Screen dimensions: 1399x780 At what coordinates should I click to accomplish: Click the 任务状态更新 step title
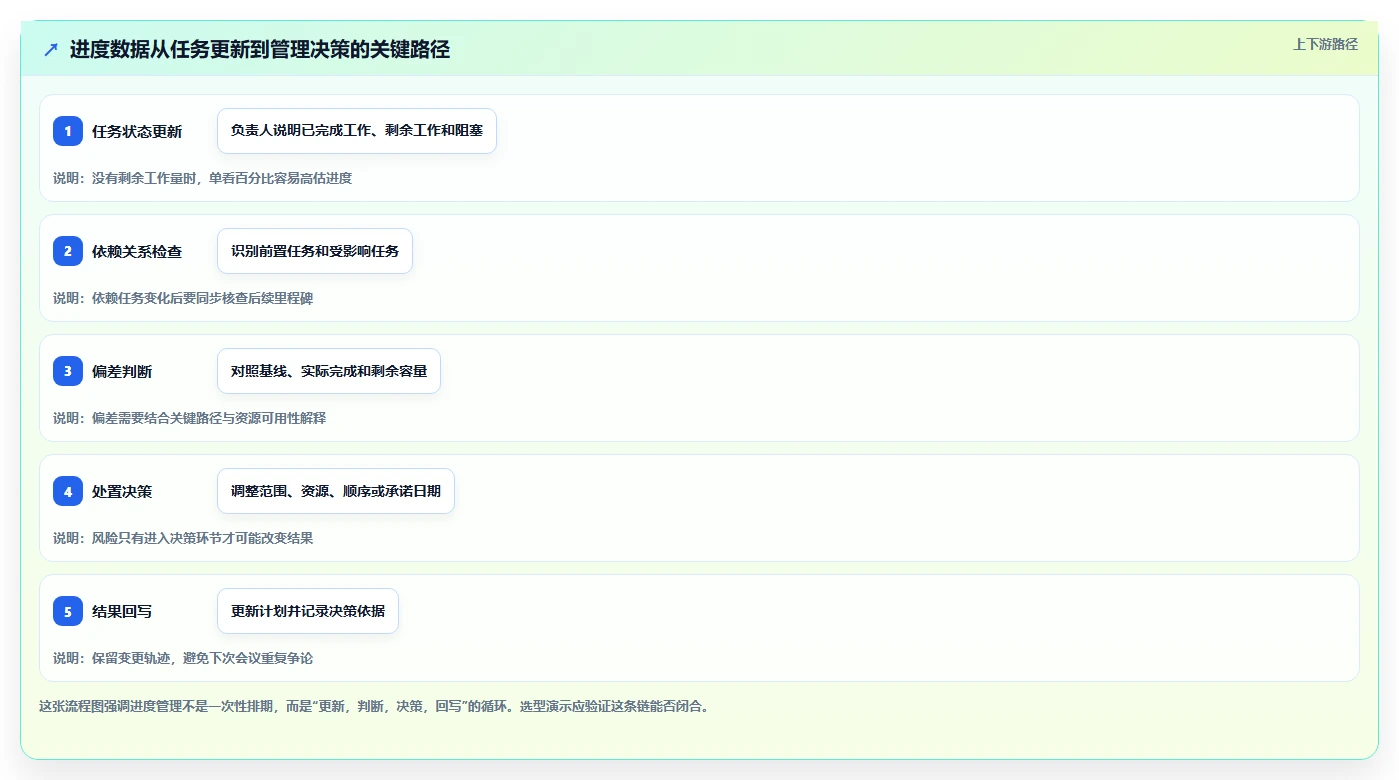click(137, 131)
